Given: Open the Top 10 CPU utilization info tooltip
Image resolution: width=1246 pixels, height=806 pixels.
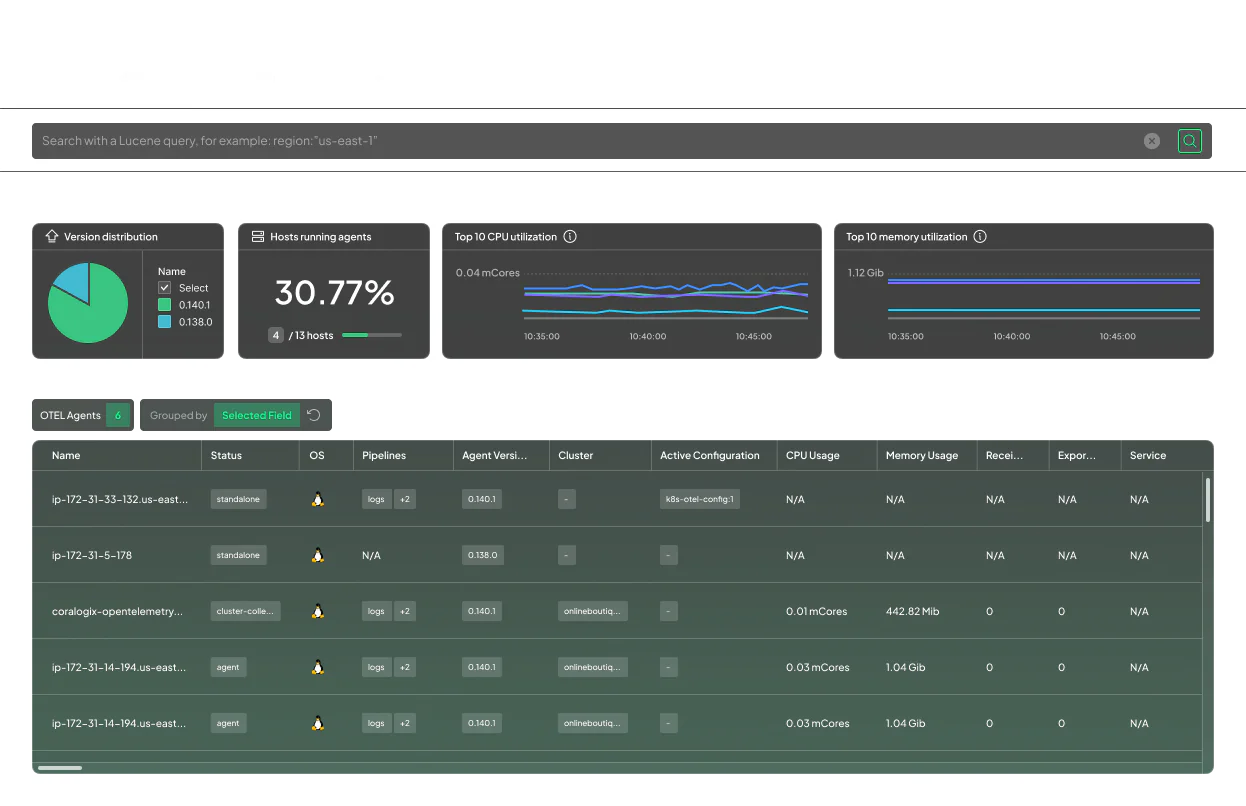Looking at the screenshot, I should tap(570, 236).
